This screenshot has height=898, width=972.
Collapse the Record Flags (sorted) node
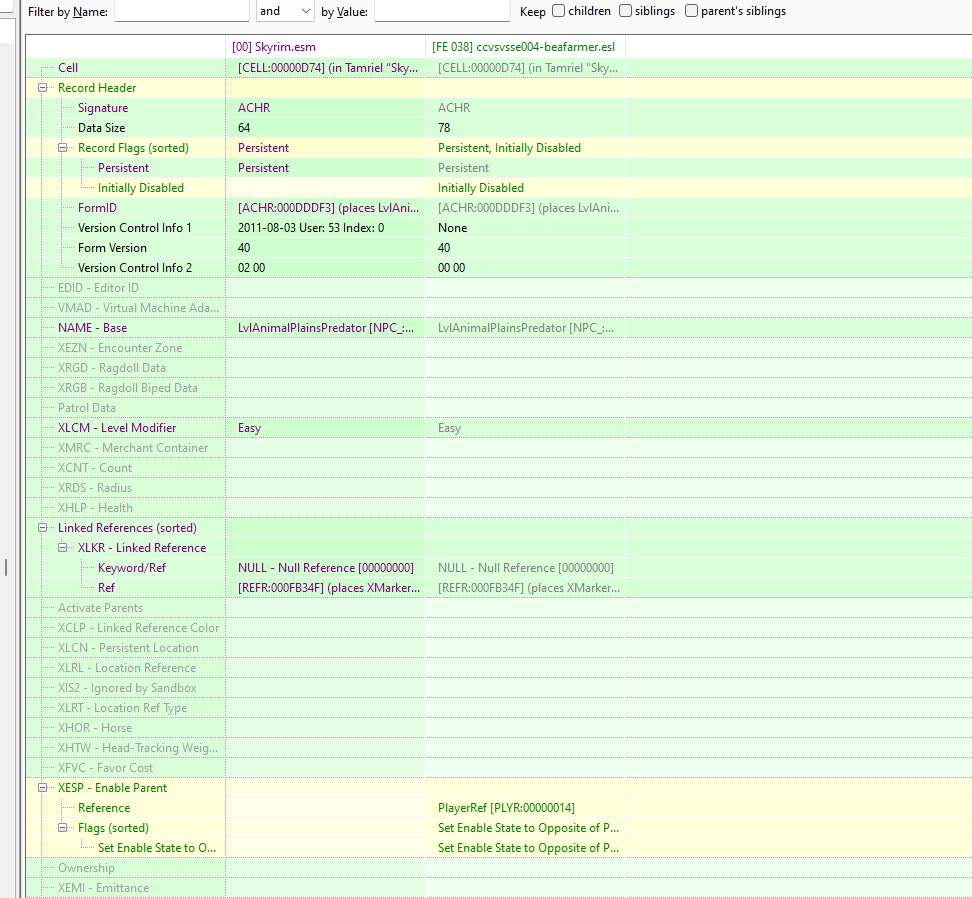63,148
